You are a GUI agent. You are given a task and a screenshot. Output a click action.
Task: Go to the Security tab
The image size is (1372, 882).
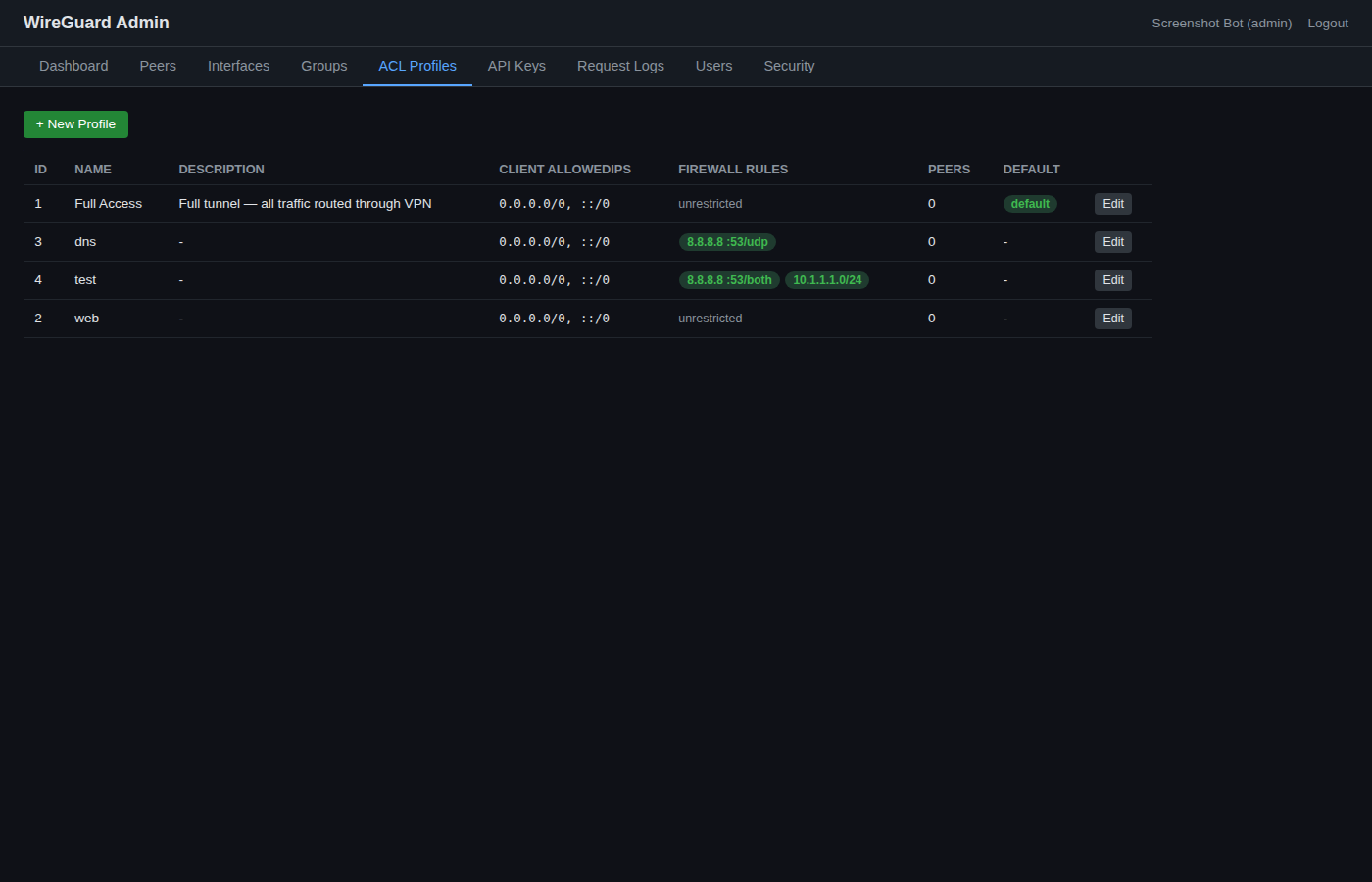point(789,66)
